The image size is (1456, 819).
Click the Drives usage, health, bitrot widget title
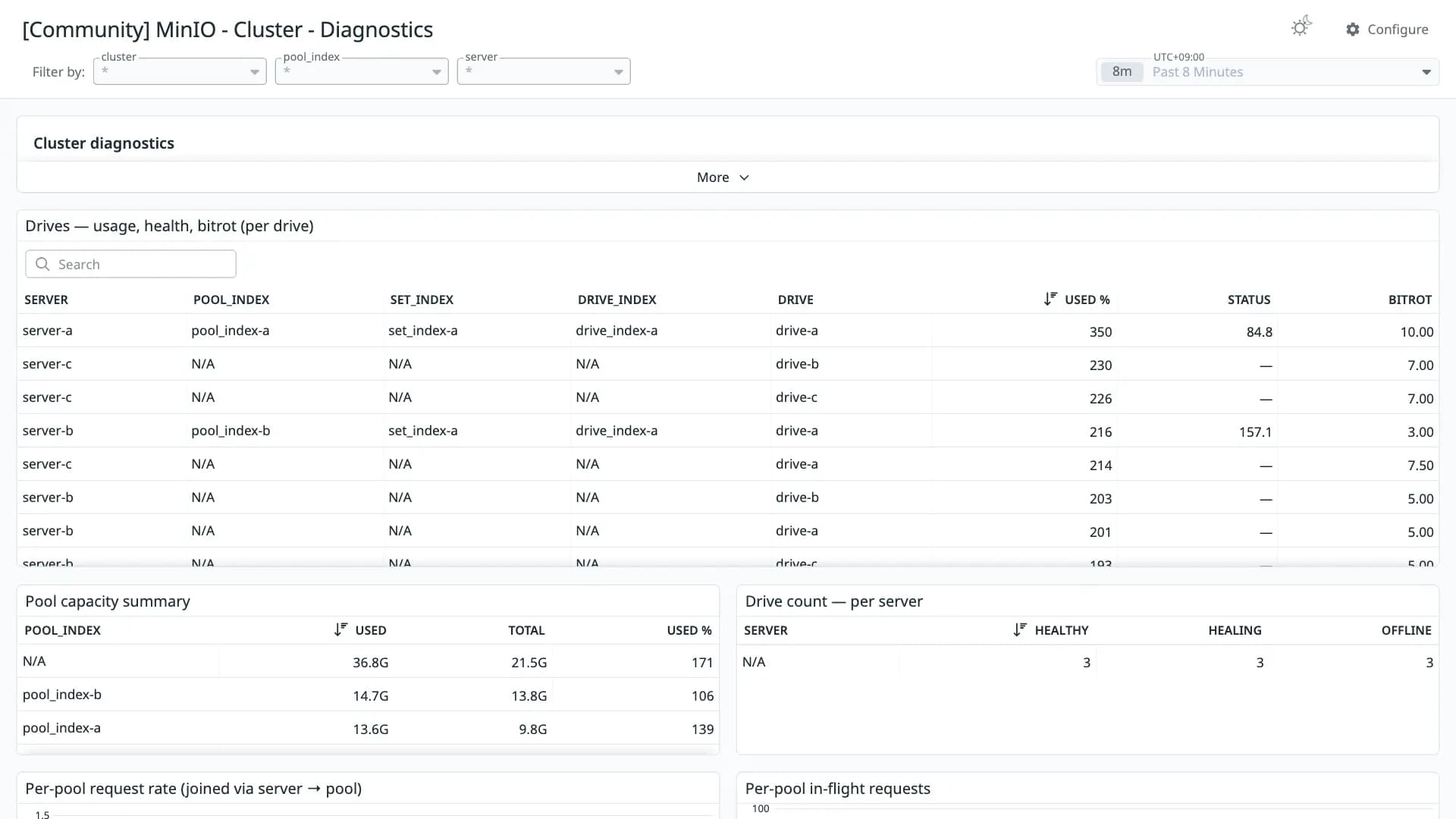(169, 226)
